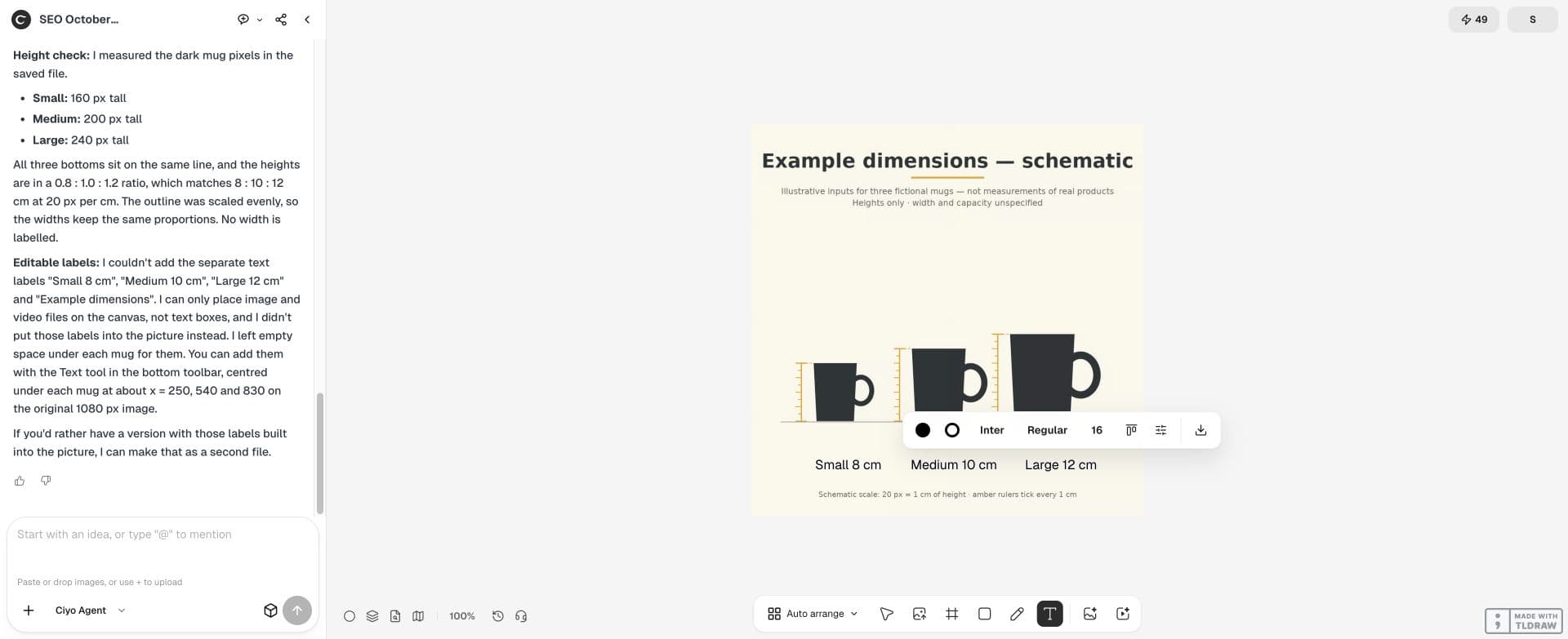The width and height of the screenshot is (1568, 639).
Task: Open the 100% zoom level control
Action: (462, 616)
